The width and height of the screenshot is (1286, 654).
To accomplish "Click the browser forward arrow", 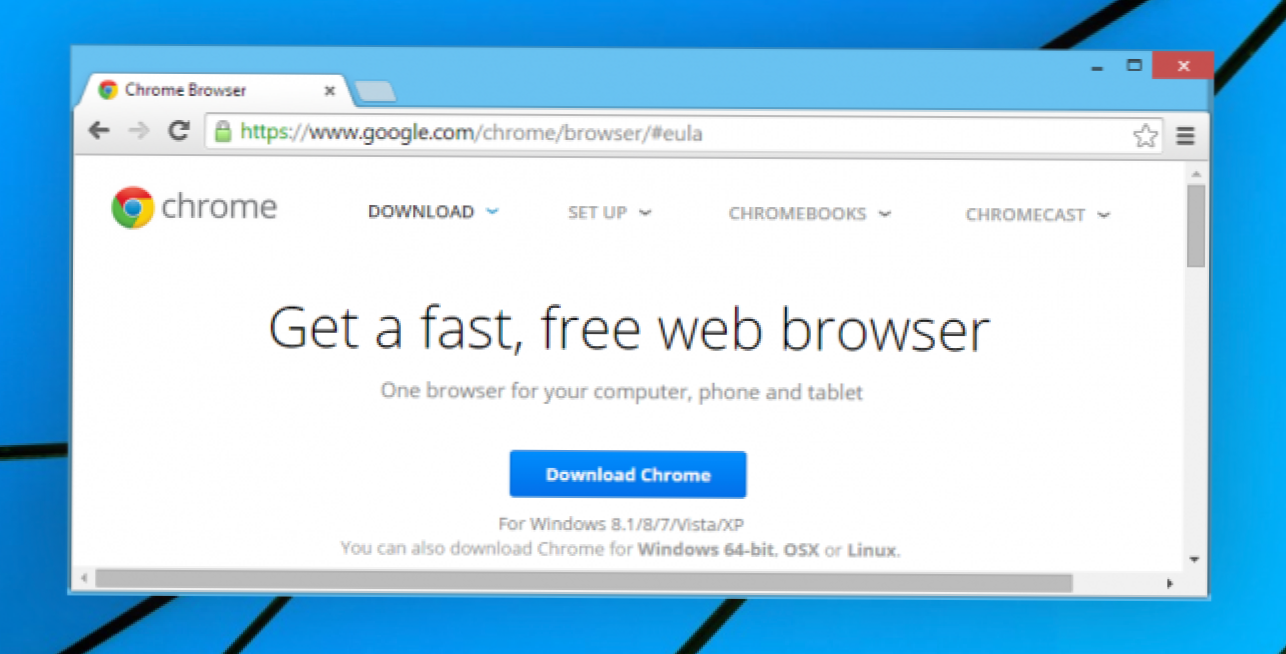I will [x=139, y=130].
